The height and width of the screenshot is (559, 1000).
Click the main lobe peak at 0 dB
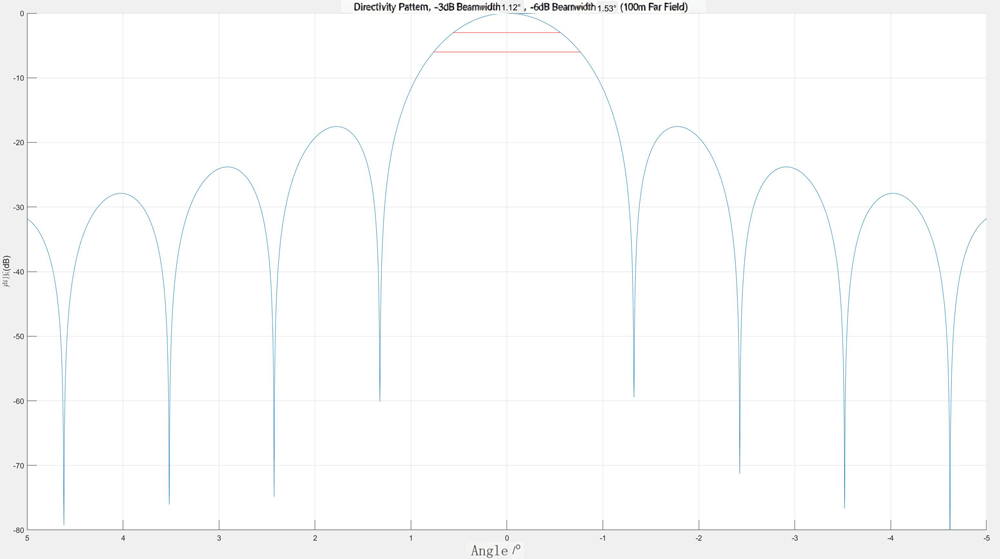point(506,14)
